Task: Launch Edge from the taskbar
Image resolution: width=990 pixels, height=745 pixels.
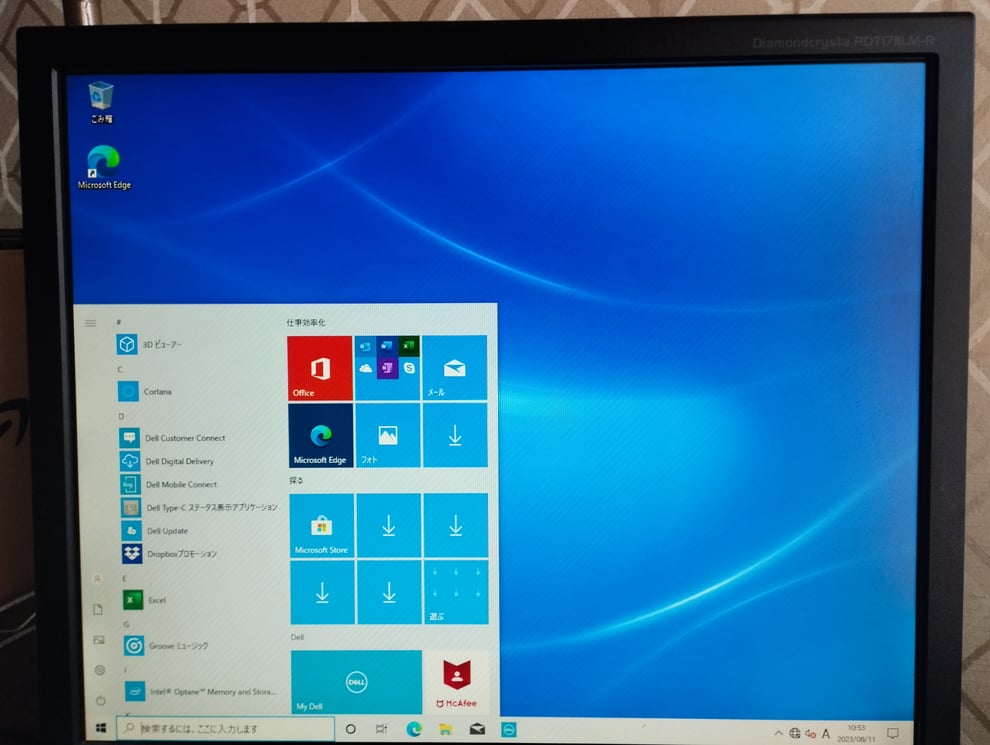Action: [414, 729]
